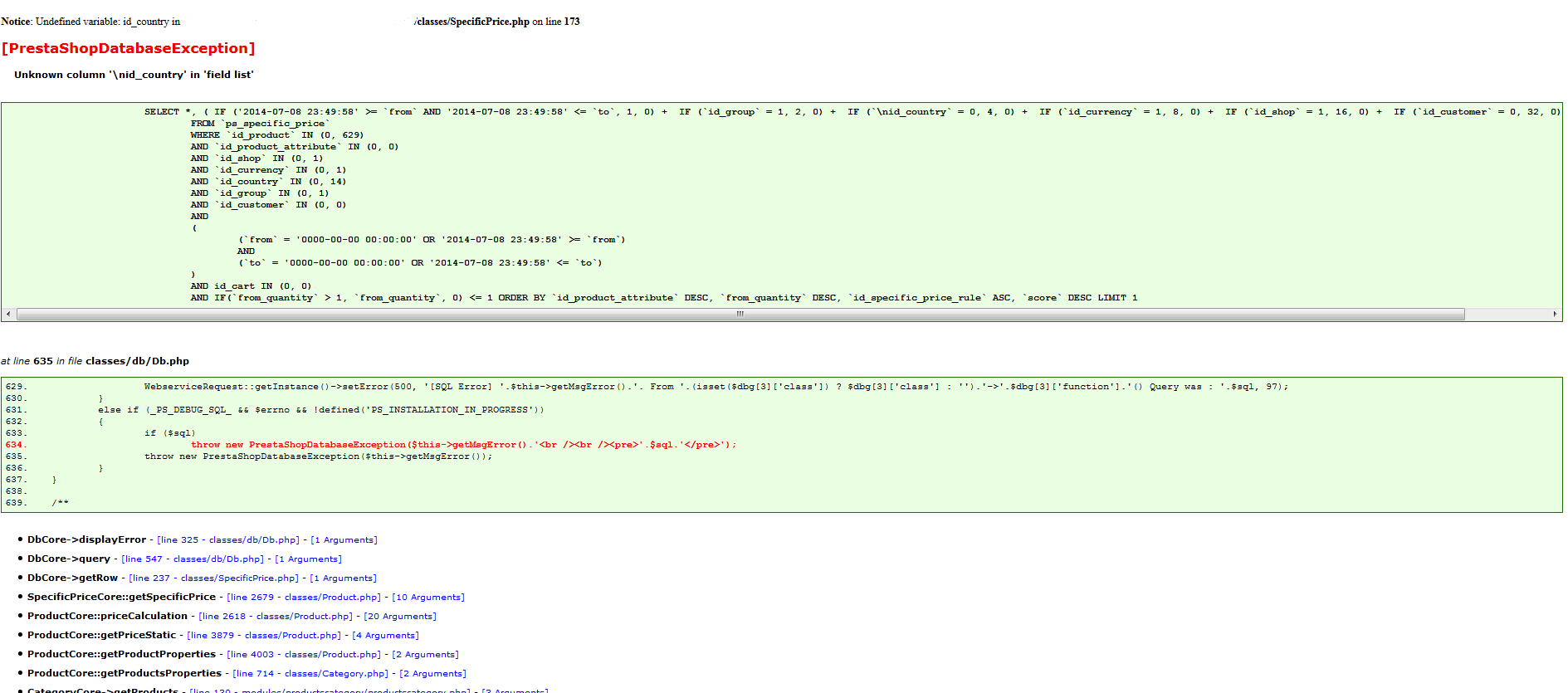Expand the 20 Arguments link
The height and width of the screenshot is (693, 1568).
[x=400, y=616]
